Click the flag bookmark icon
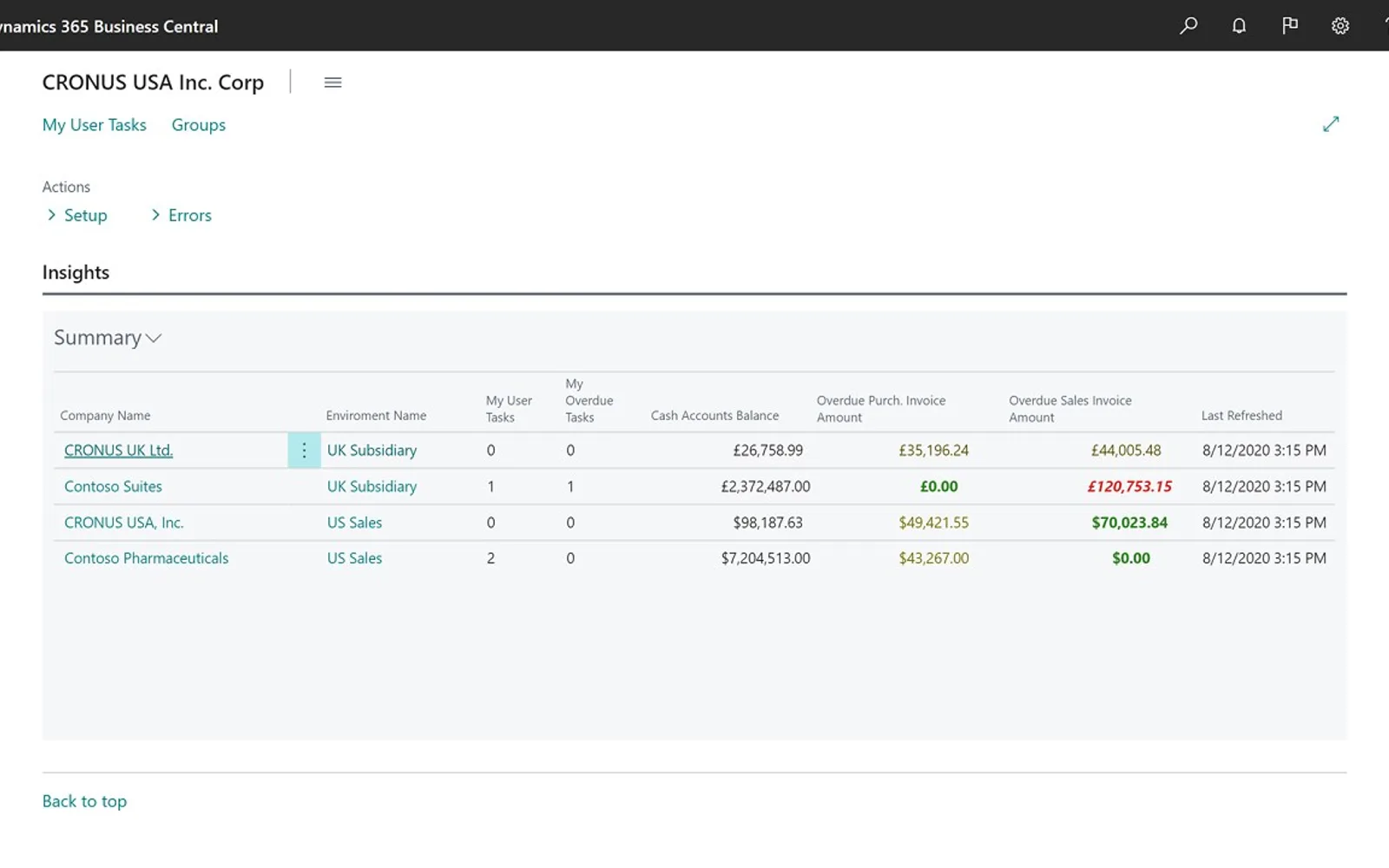The width and height of the screenshot is (1389, 868). pos(1290,26)
